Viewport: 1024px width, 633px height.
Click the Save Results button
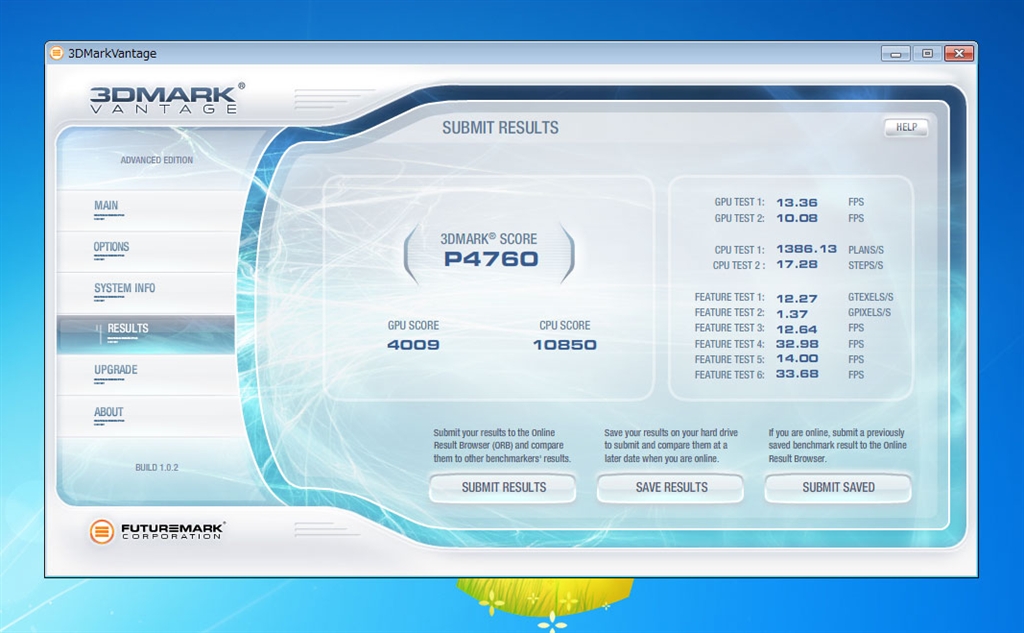coord(671,487)
